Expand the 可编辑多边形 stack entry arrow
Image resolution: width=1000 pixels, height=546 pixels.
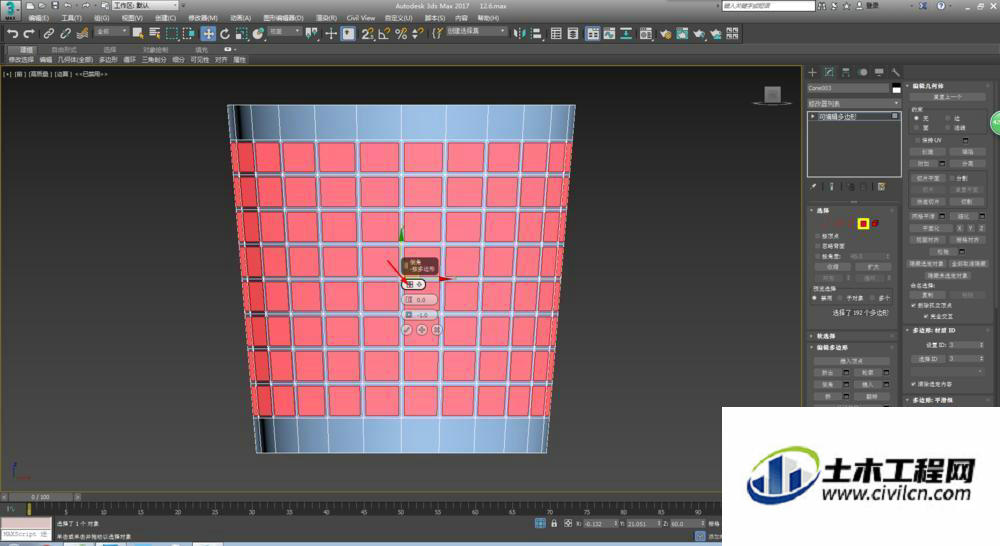pos(812,117)
